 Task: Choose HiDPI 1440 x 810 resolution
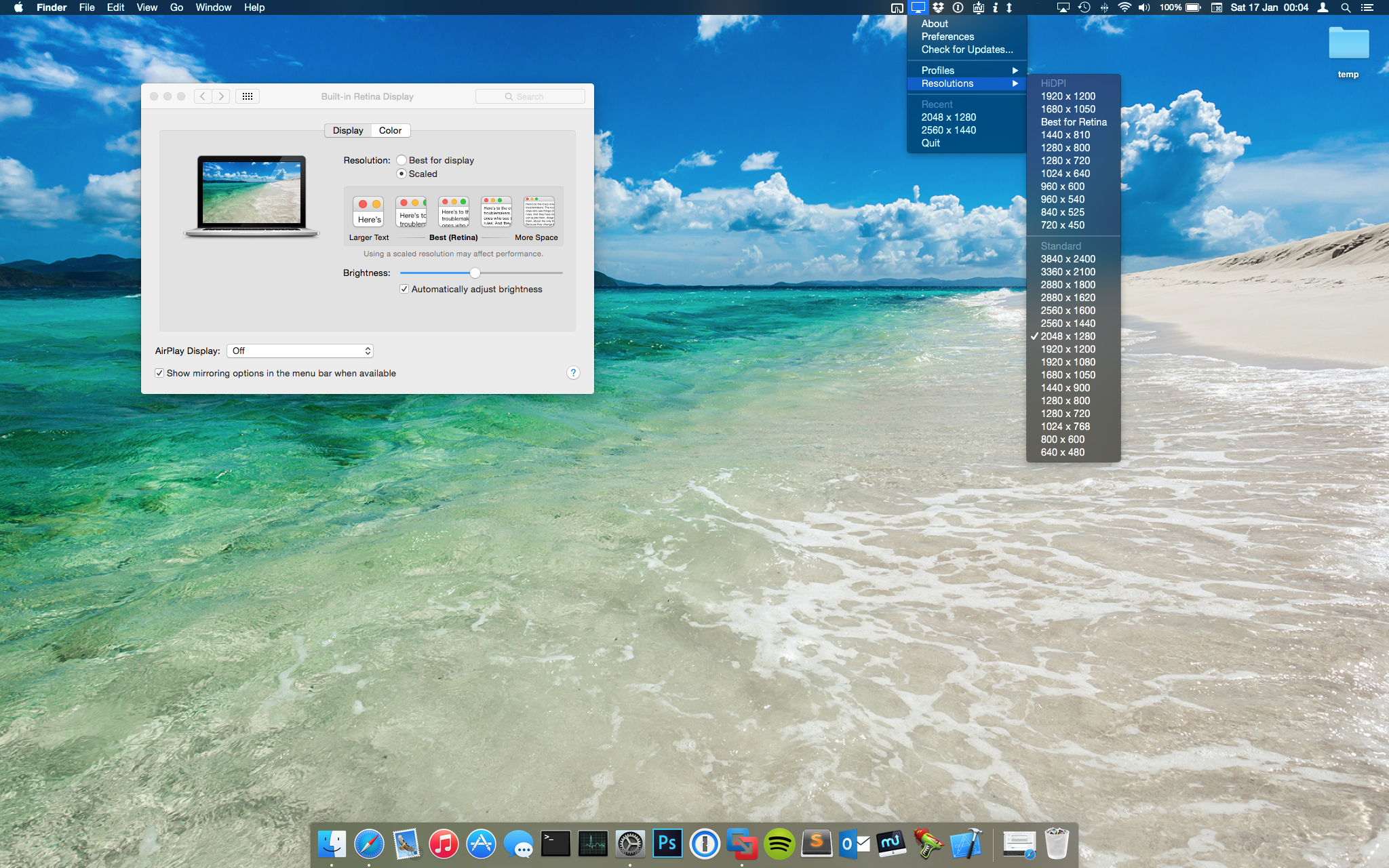[1065, 135]
